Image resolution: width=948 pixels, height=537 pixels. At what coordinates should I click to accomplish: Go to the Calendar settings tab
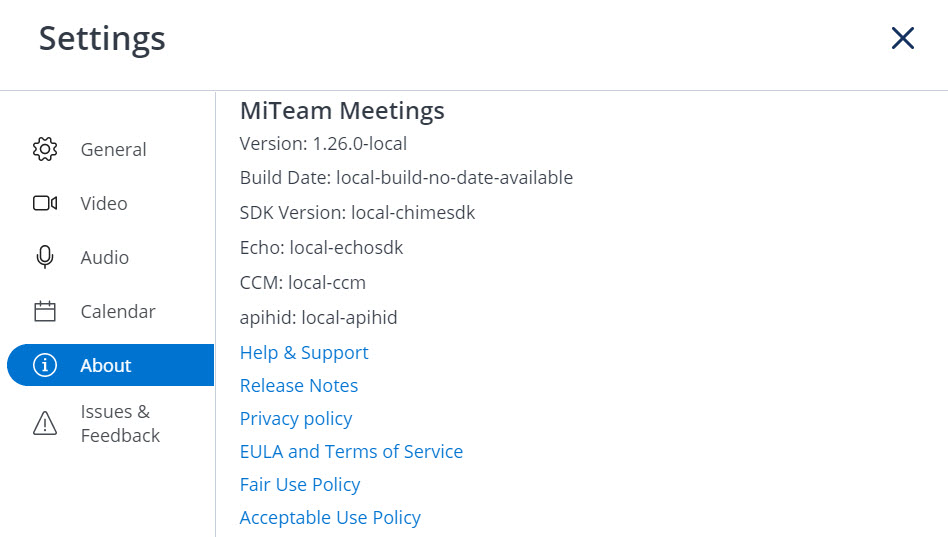pyautogui.click(x=111, y=311)
